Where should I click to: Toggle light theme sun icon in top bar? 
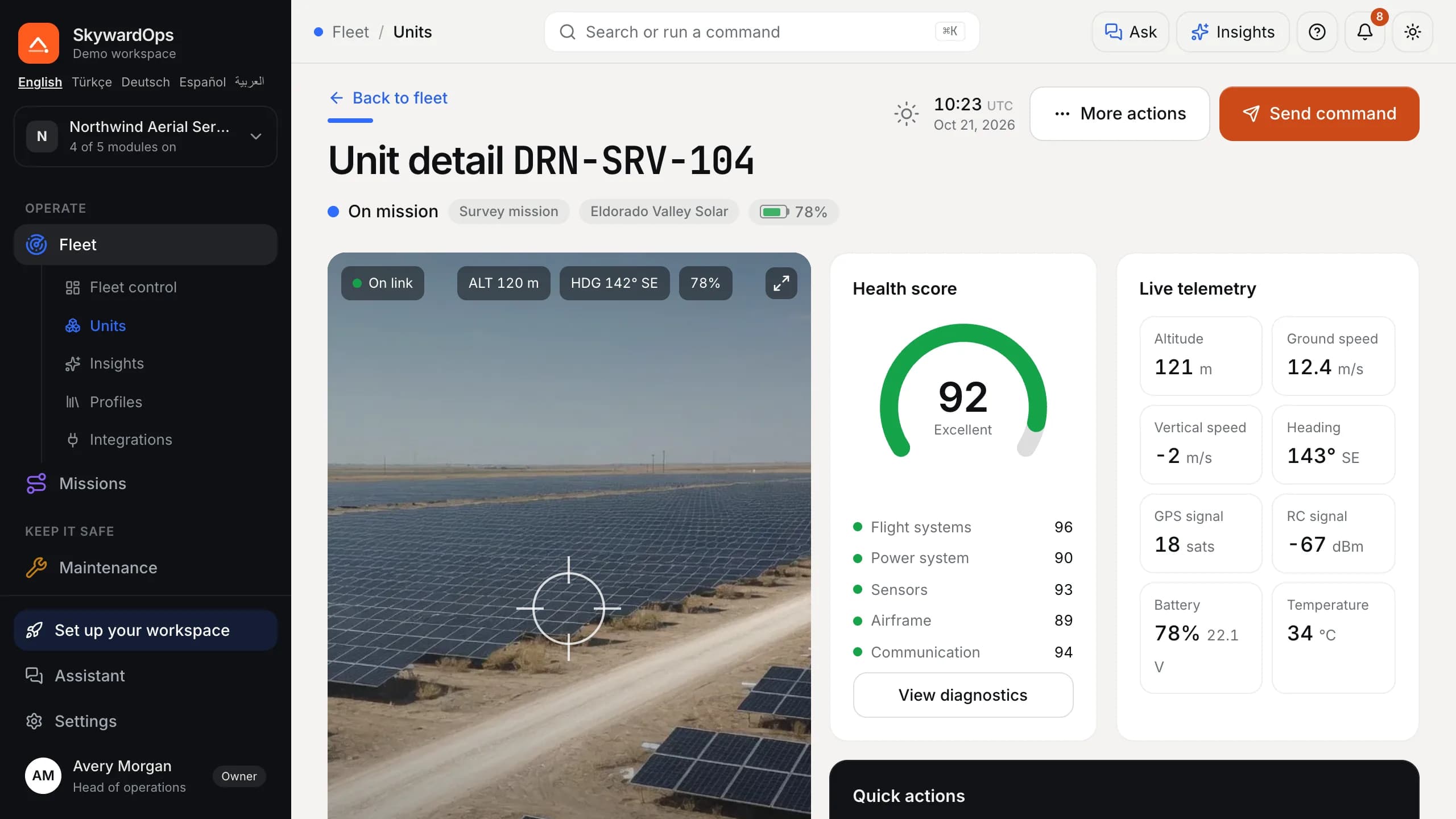(x=1413, y=32)
